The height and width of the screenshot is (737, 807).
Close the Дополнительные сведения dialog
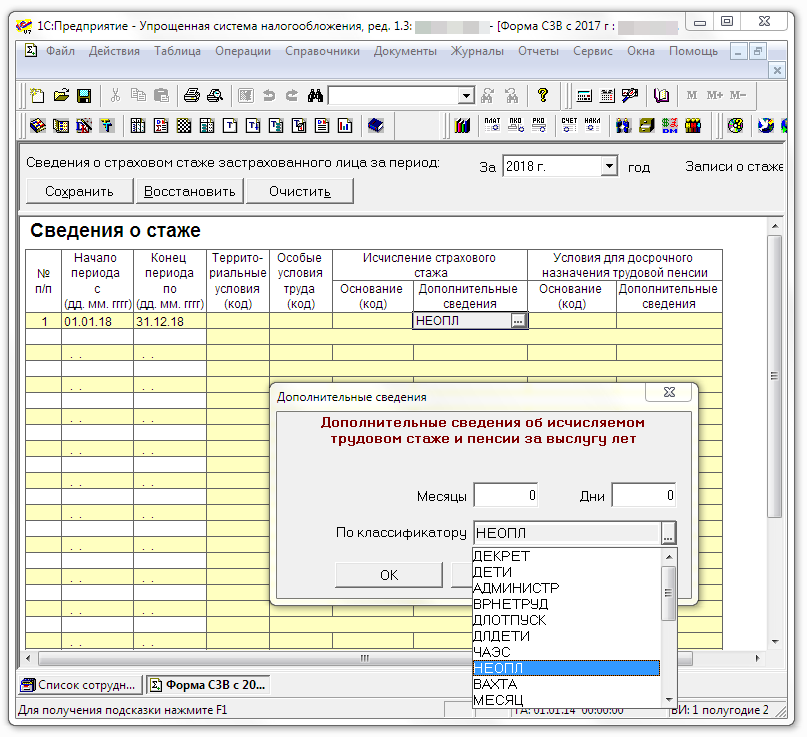click(669, 392)
